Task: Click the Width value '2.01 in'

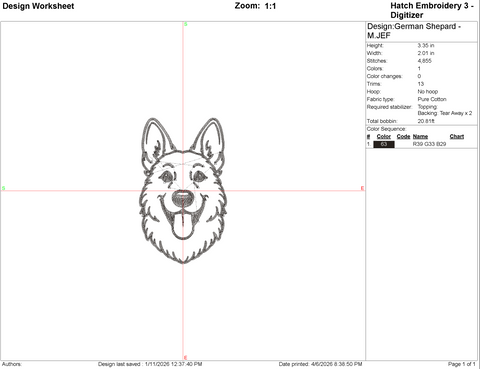Action: point(426,53)
